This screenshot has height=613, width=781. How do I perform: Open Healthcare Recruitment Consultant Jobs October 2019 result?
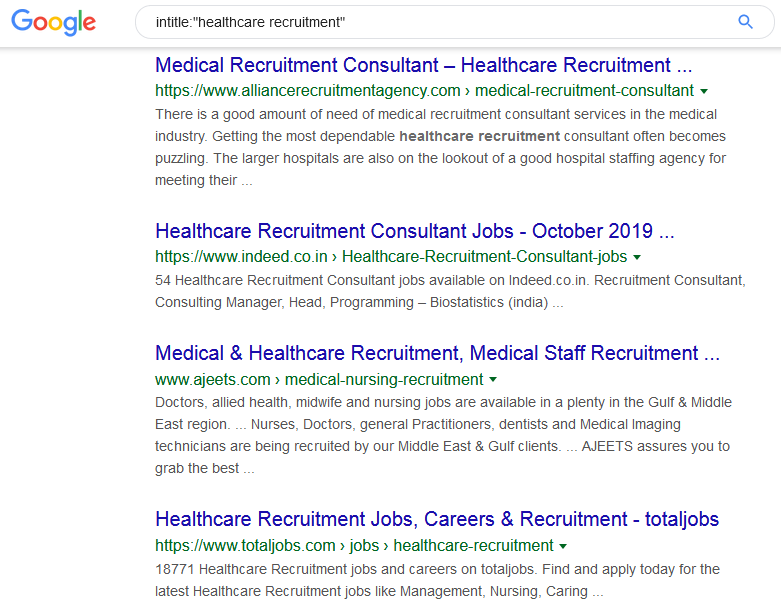pyautogui.click(x=414, y=231)
